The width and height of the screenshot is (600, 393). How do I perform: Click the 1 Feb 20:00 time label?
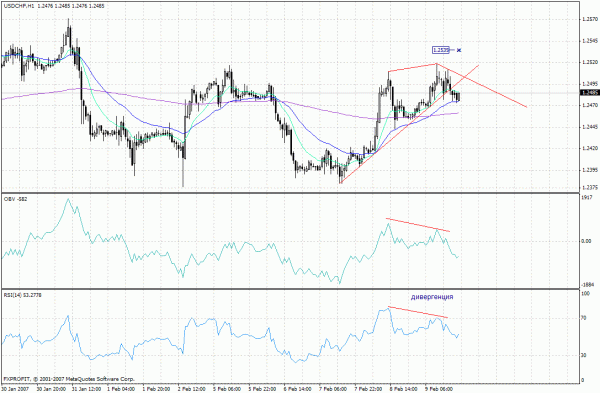tap(156, 389)
